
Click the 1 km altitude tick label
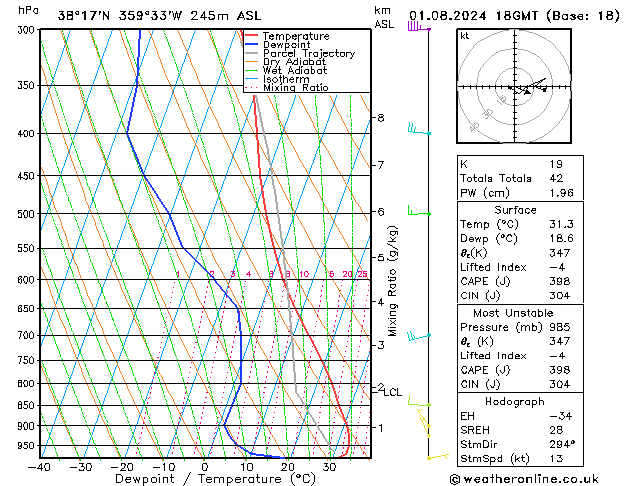point(381,427)
